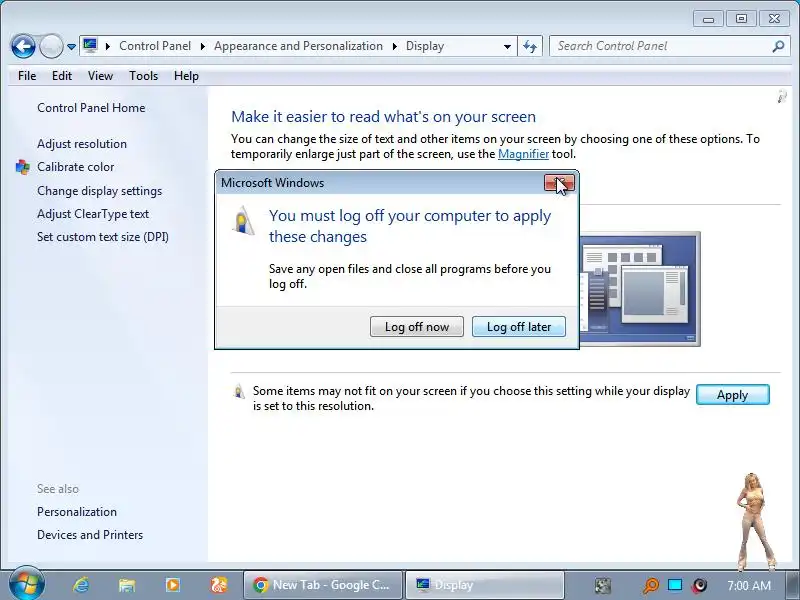This screenshot has width=800, height=600.
Task: Click Log off later button
Action: pyautogui.click(x=519, y=327)
